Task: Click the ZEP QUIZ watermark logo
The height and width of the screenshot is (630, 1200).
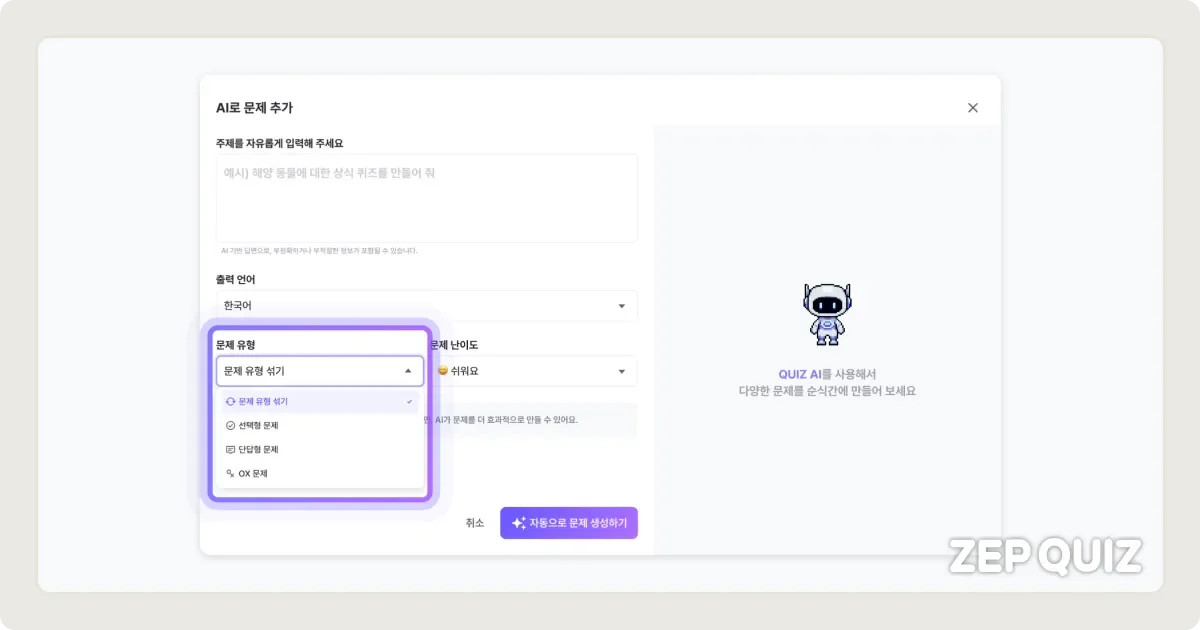Action: 1045,554
